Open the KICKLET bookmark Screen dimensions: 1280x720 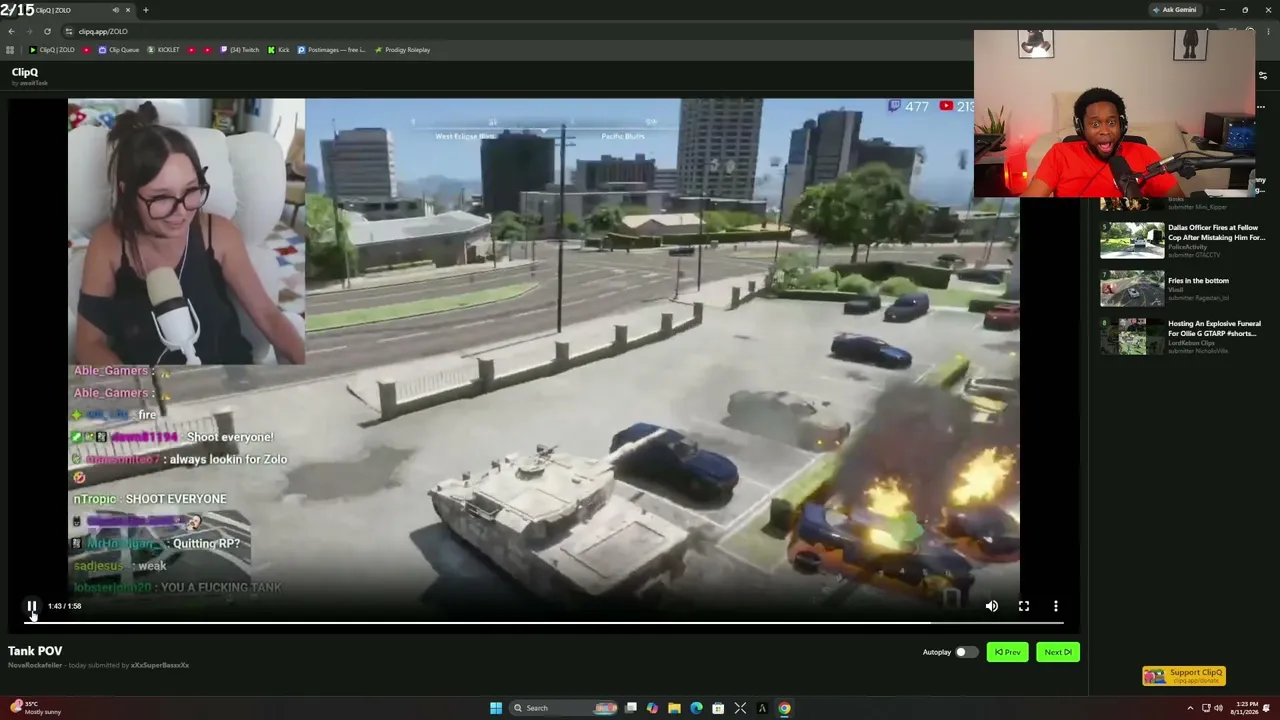(164, 50)
